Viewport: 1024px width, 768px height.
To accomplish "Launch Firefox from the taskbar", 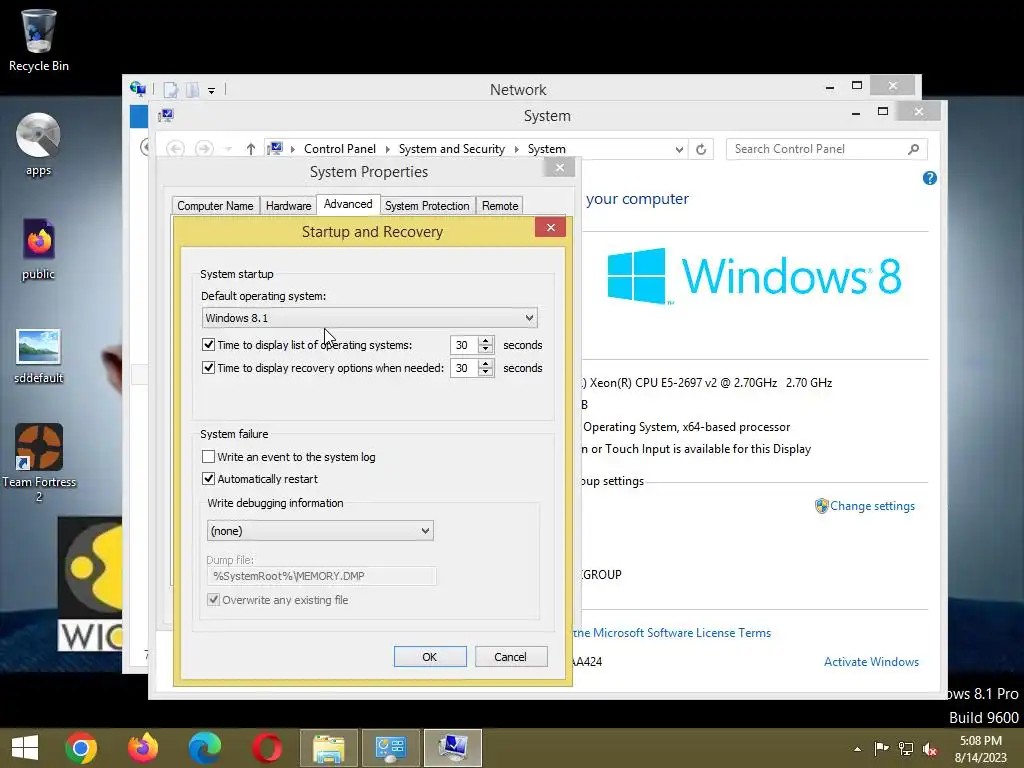I will tap(143, 748).
